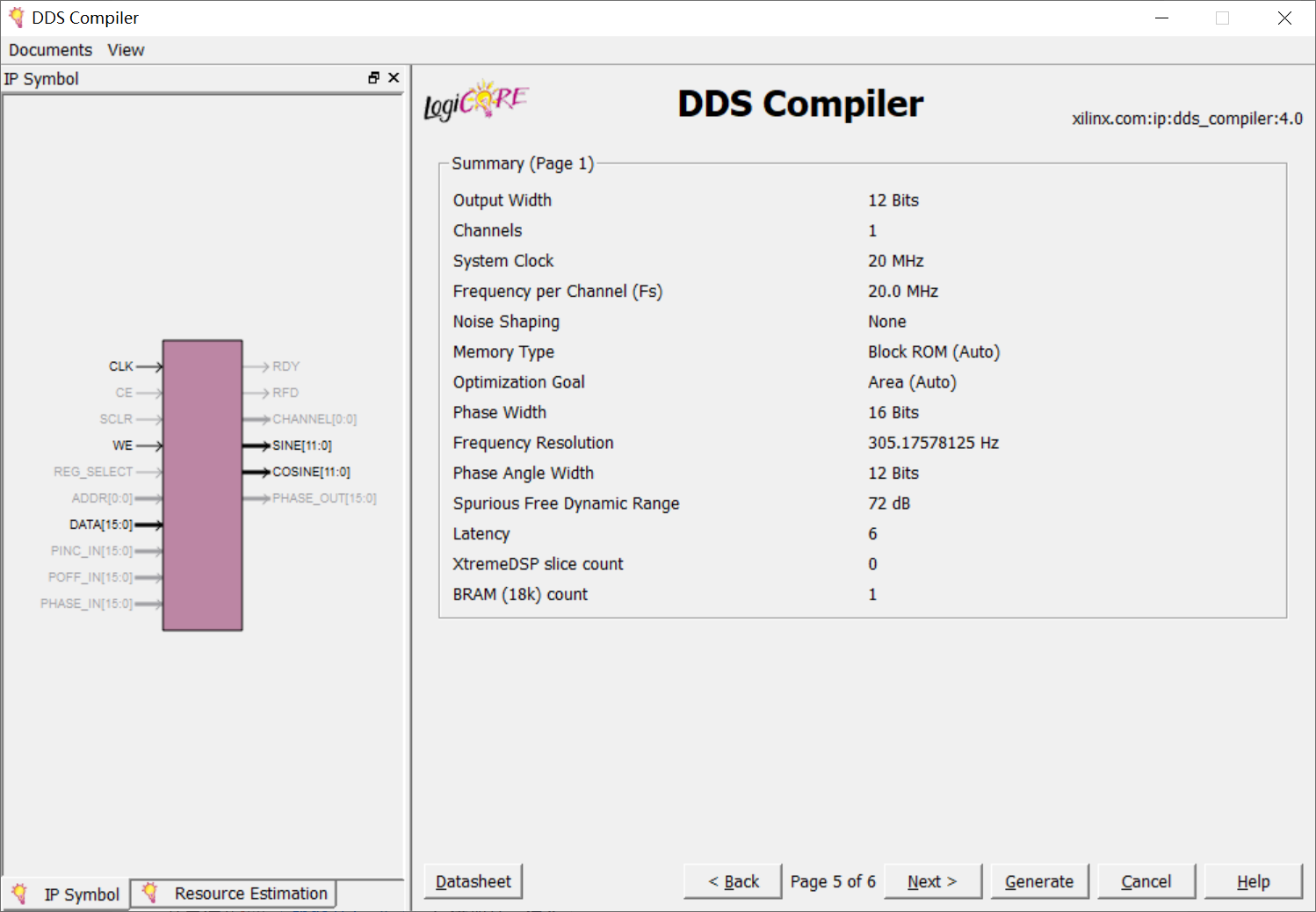Viewport: 1316px width, 912px height.
Task: Click the 16 Bits Phase Width value
Action: click(893, 413)
